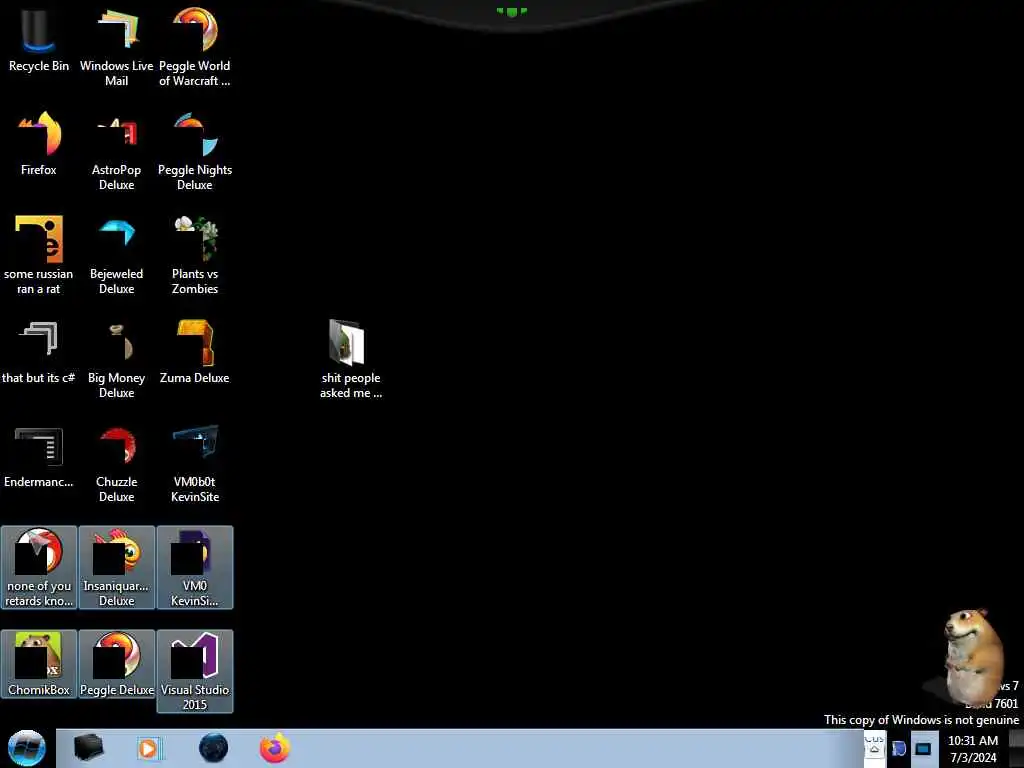Select the Windows Live Mail shortcut
Viewport: 1024px width, 768px height.
pyautogui.click(x=116, y=46)
